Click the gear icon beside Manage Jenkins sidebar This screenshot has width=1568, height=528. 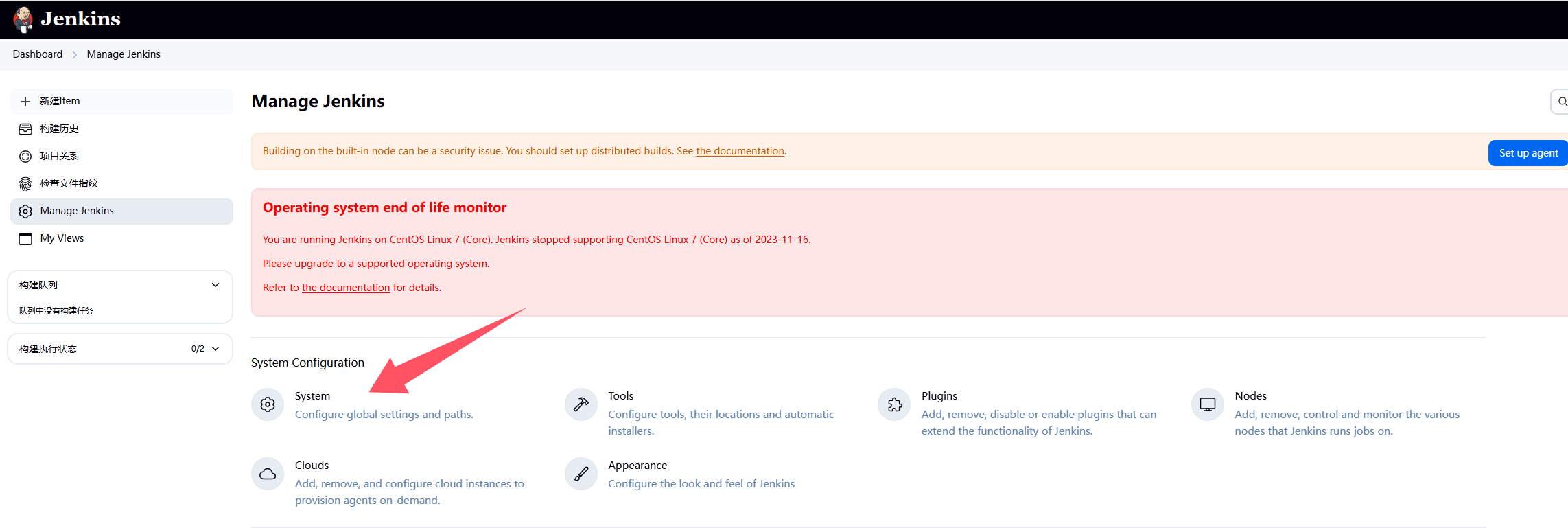click(25, 211)
